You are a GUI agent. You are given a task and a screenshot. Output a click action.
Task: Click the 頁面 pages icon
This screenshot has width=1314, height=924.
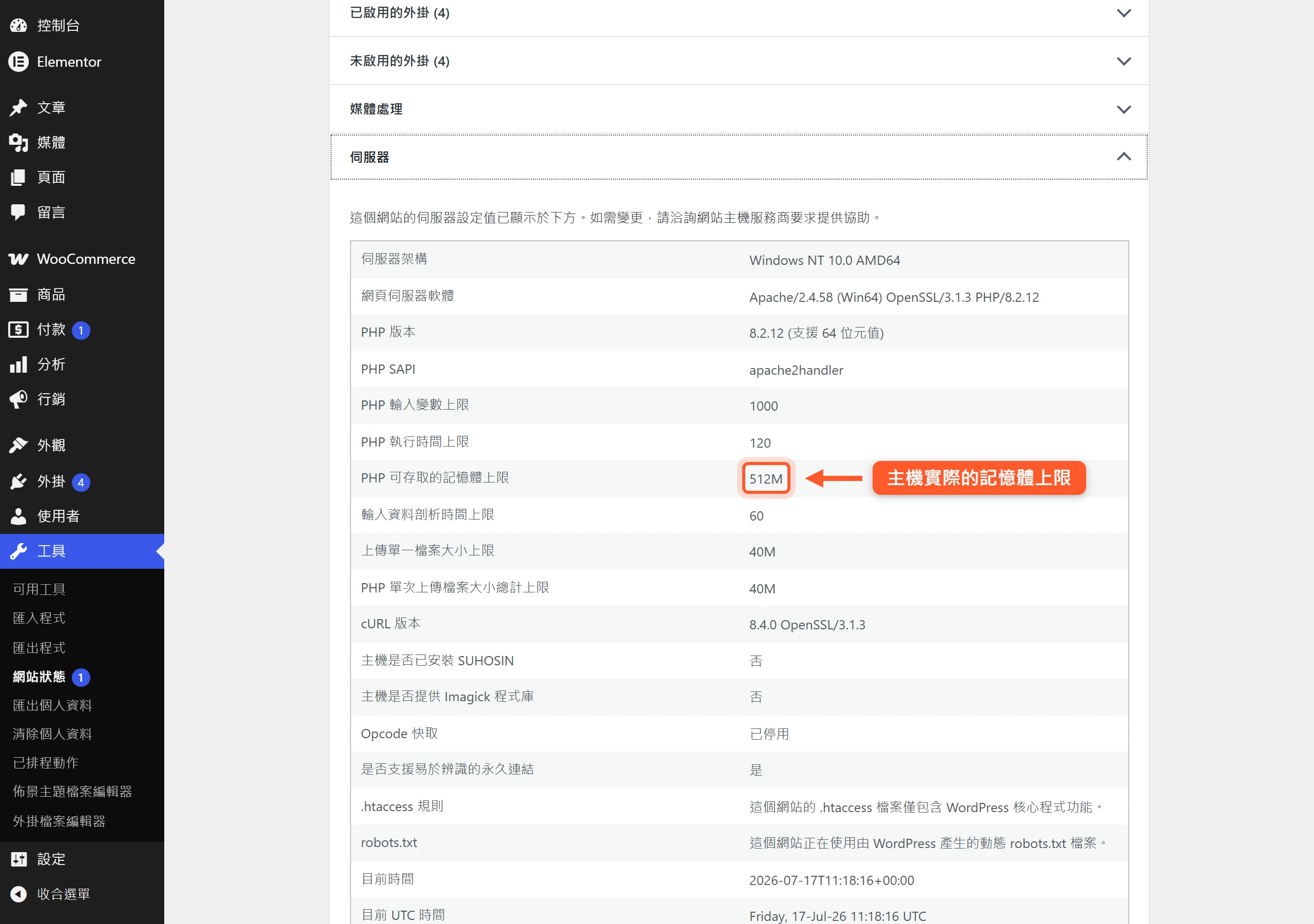tap(18, 178)
